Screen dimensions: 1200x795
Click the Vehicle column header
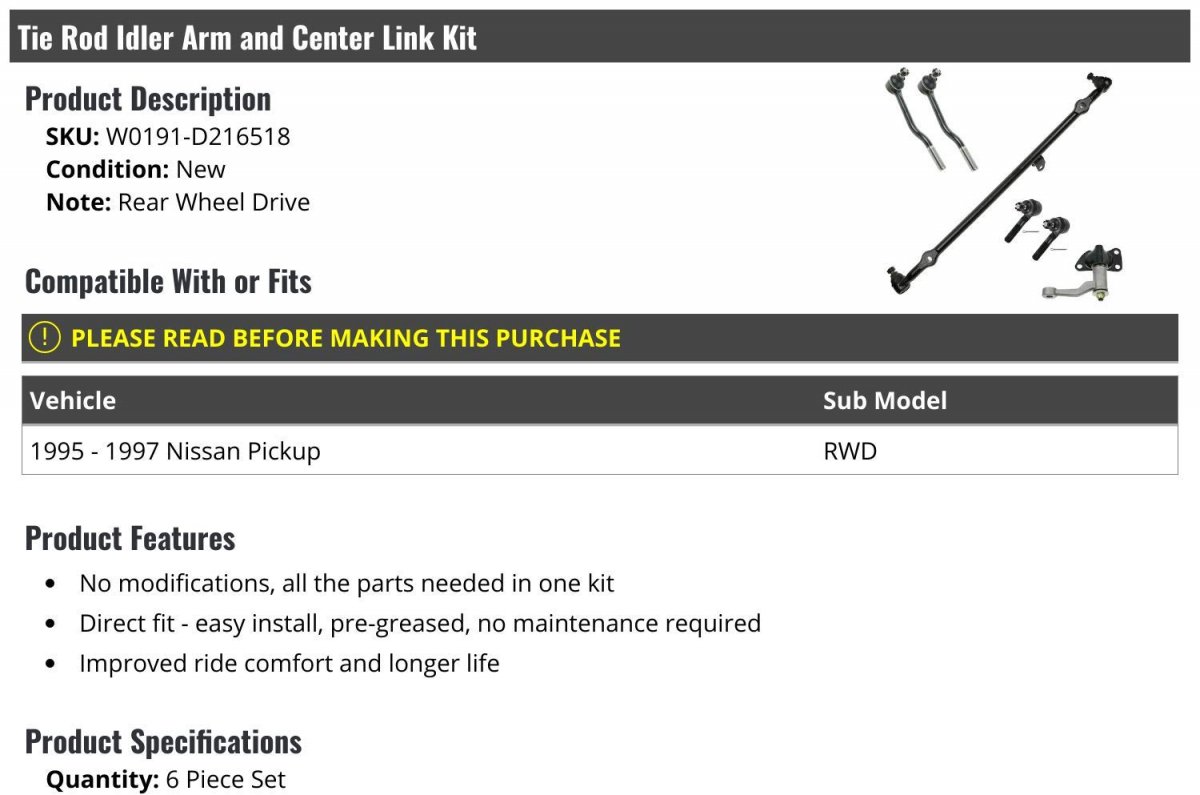pos(73,401)
